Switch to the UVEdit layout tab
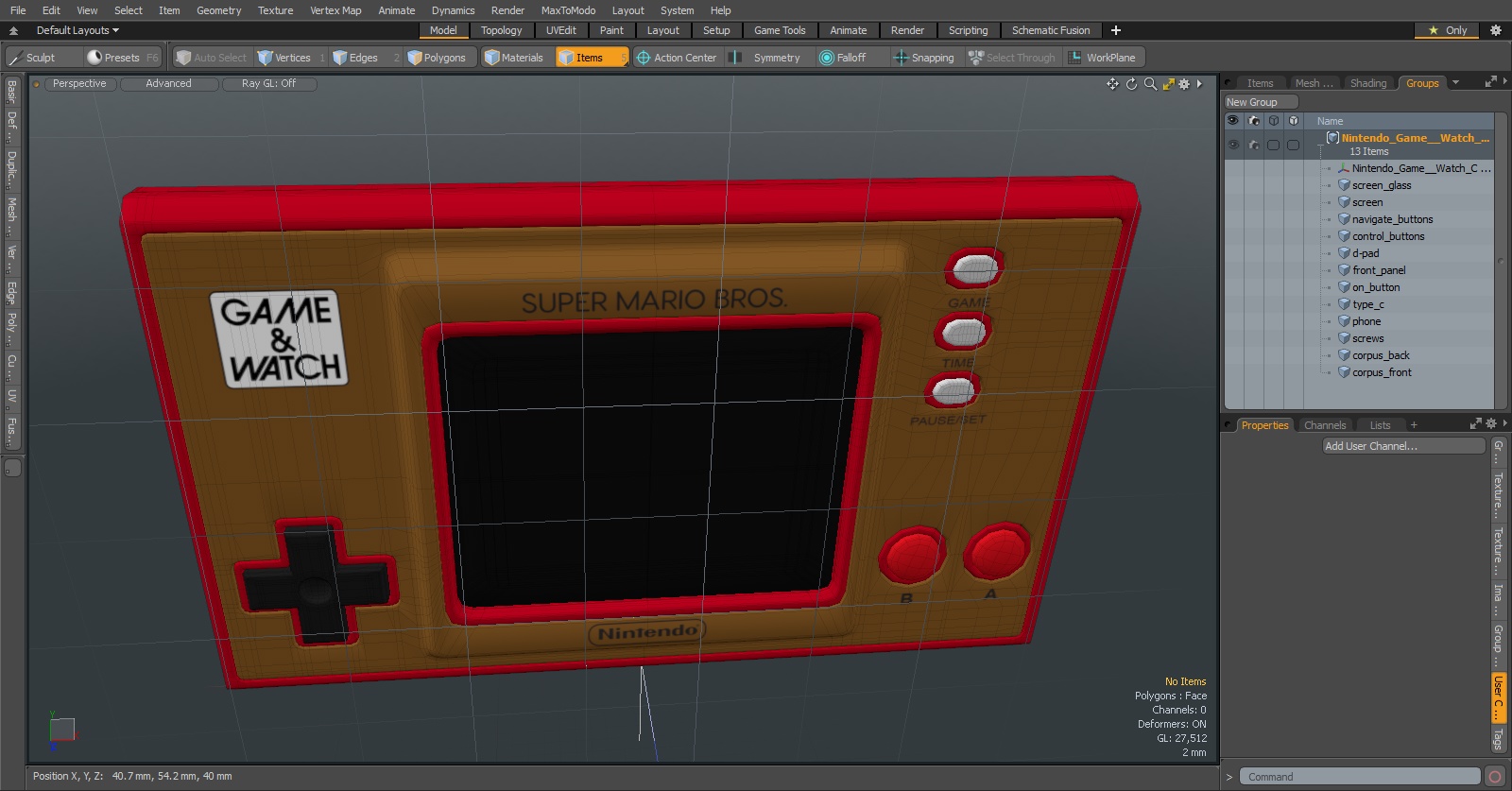1512x791 pixels. coord(560,30)
